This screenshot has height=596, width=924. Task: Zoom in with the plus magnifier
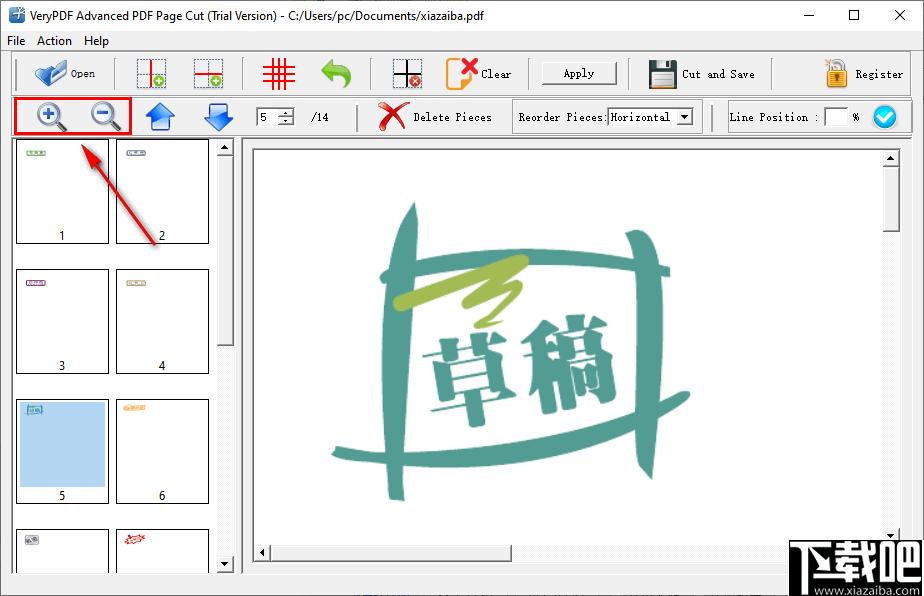click(x=51, y=117)
